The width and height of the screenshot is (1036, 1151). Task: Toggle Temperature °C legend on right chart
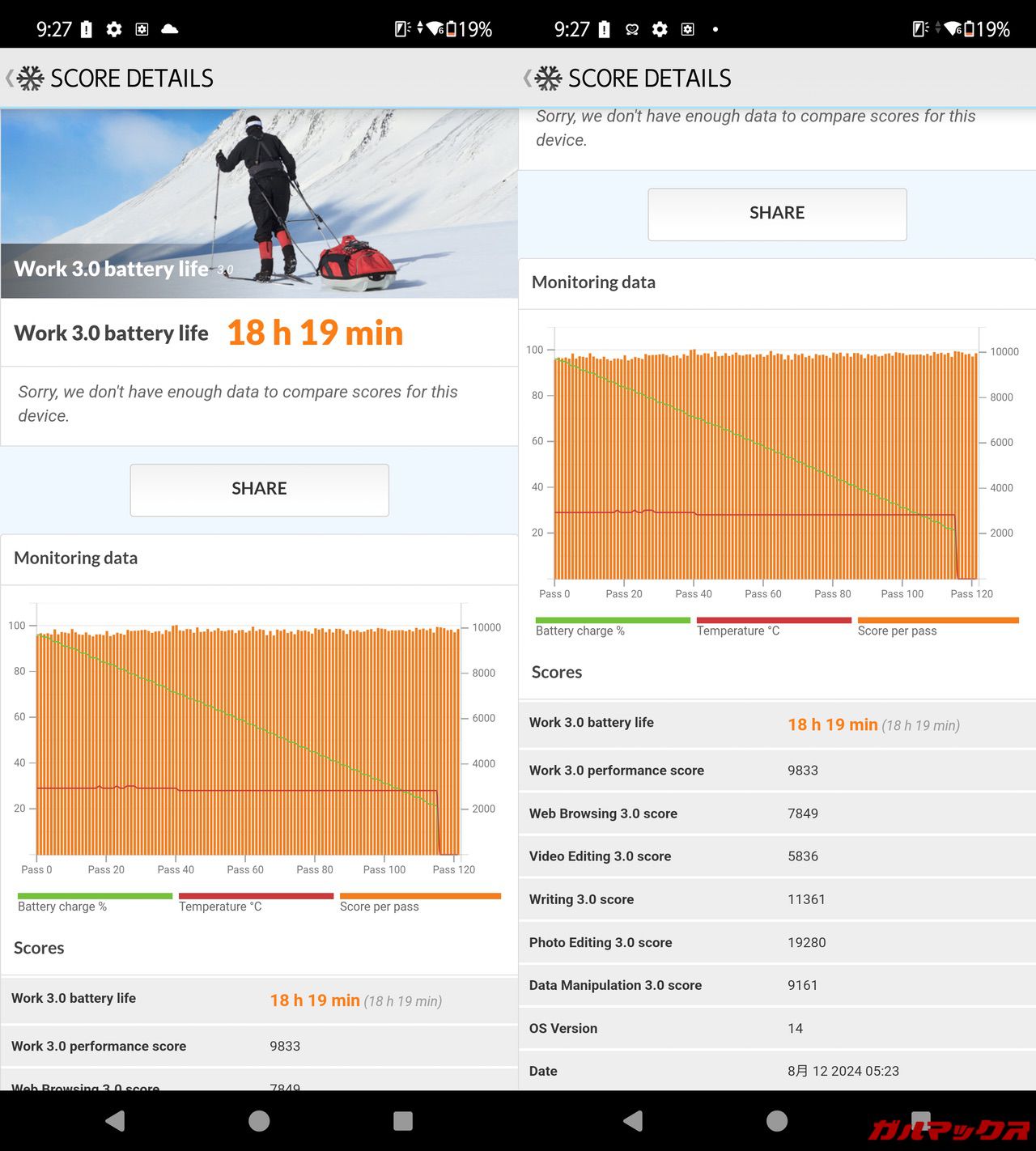click(x=773, y=626)
